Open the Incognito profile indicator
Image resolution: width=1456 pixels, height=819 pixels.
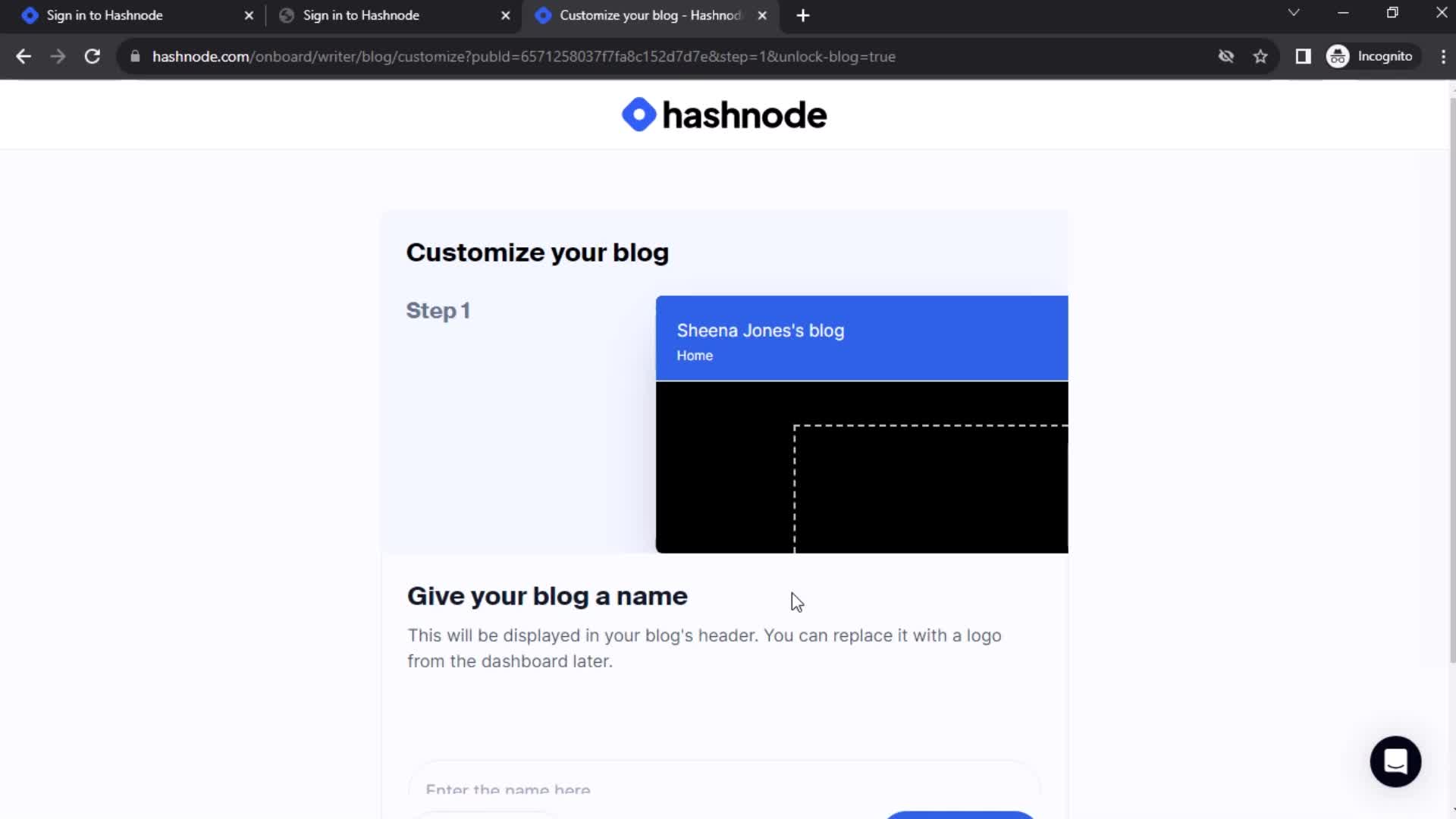coord(1371,56)
